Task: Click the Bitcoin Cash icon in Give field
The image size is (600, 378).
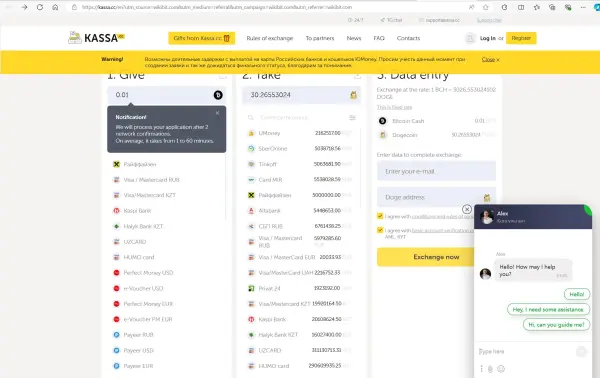Action: point(218,95)
